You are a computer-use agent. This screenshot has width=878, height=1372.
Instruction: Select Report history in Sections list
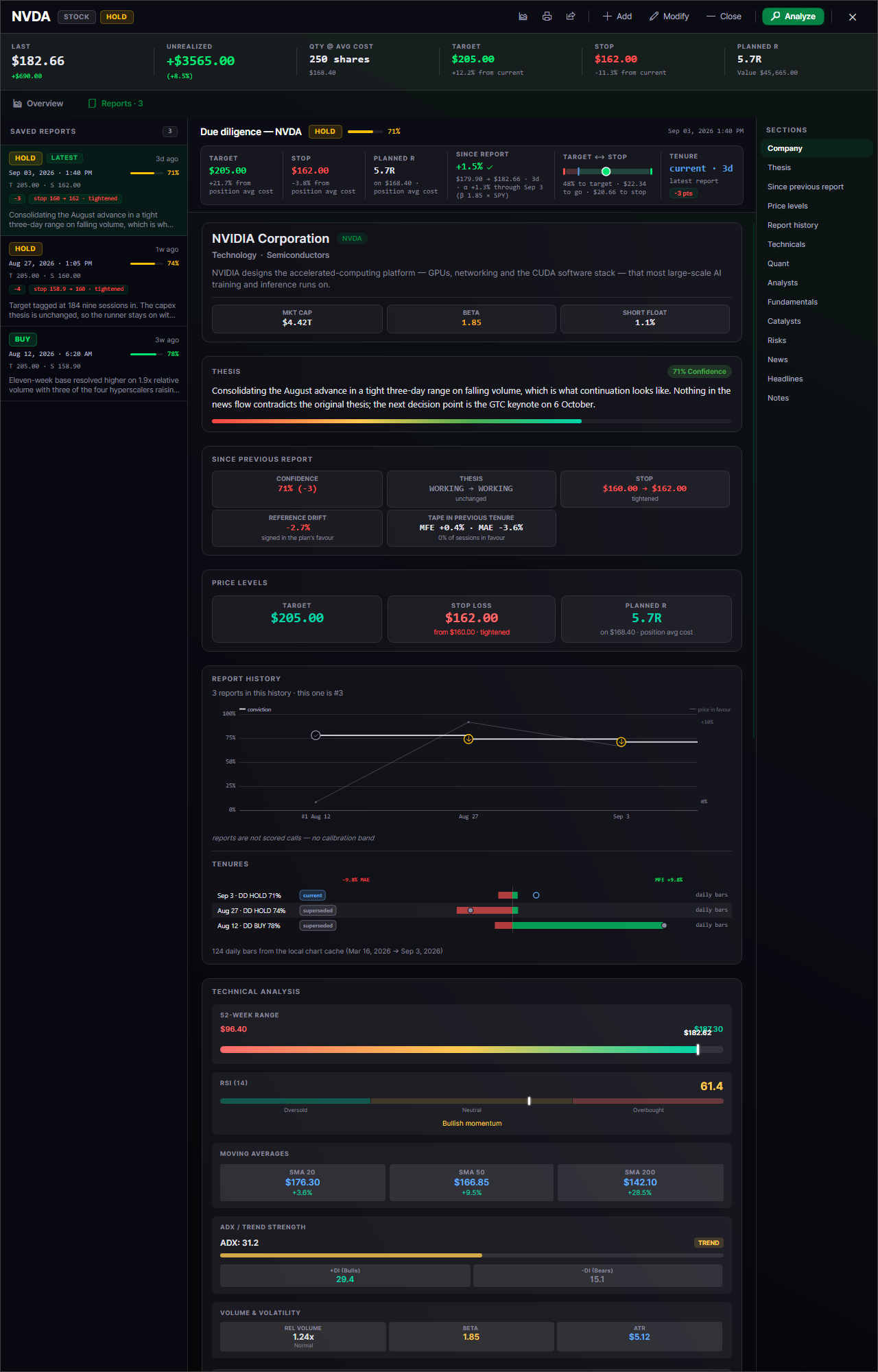[816, 225]
